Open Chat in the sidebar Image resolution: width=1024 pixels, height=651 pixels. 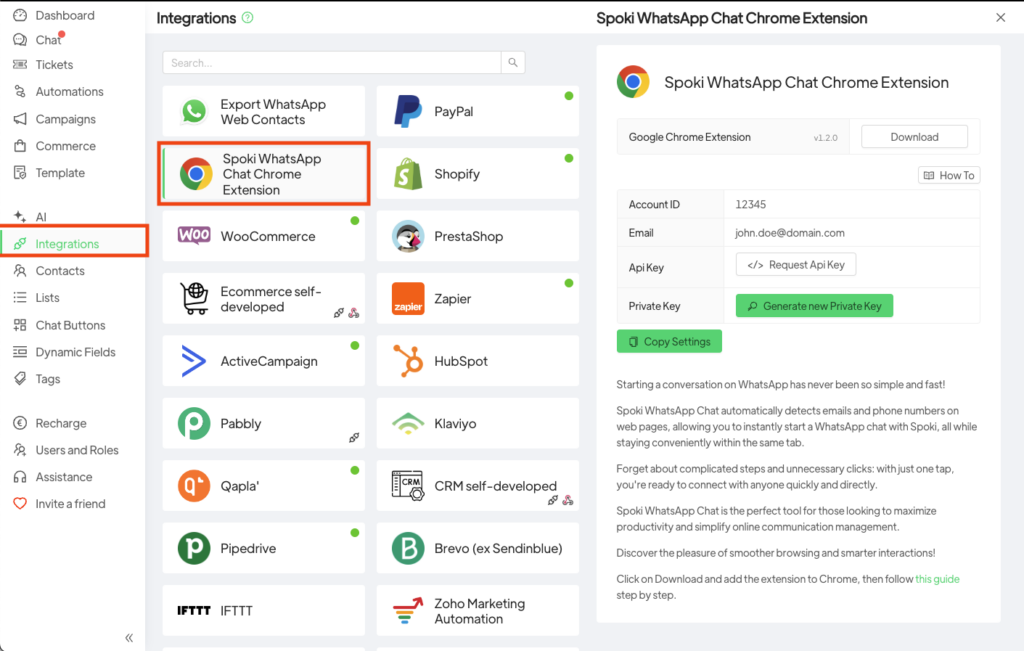click(48, 40)
